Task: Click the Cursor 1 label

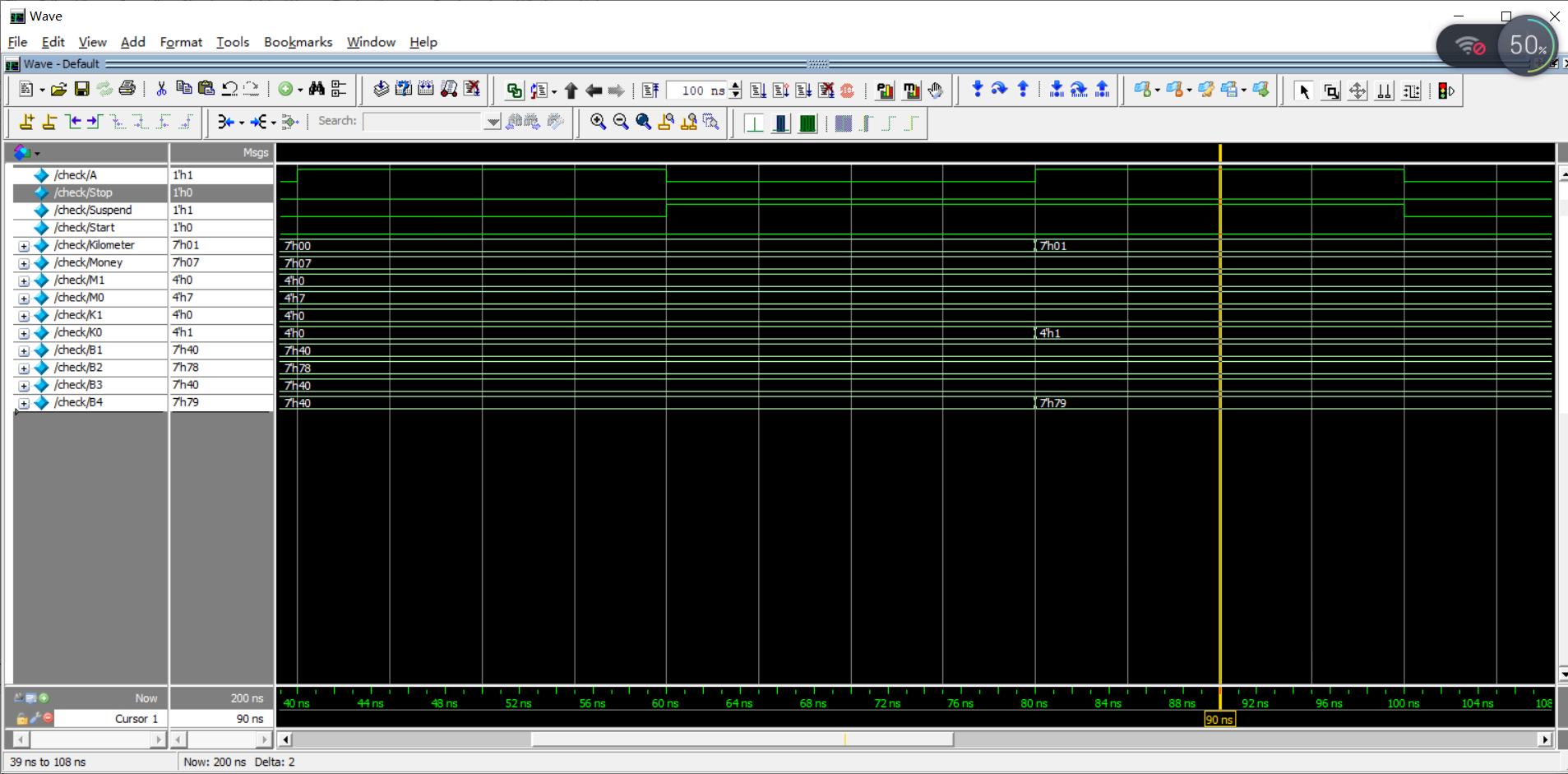Action: point(136,718)
